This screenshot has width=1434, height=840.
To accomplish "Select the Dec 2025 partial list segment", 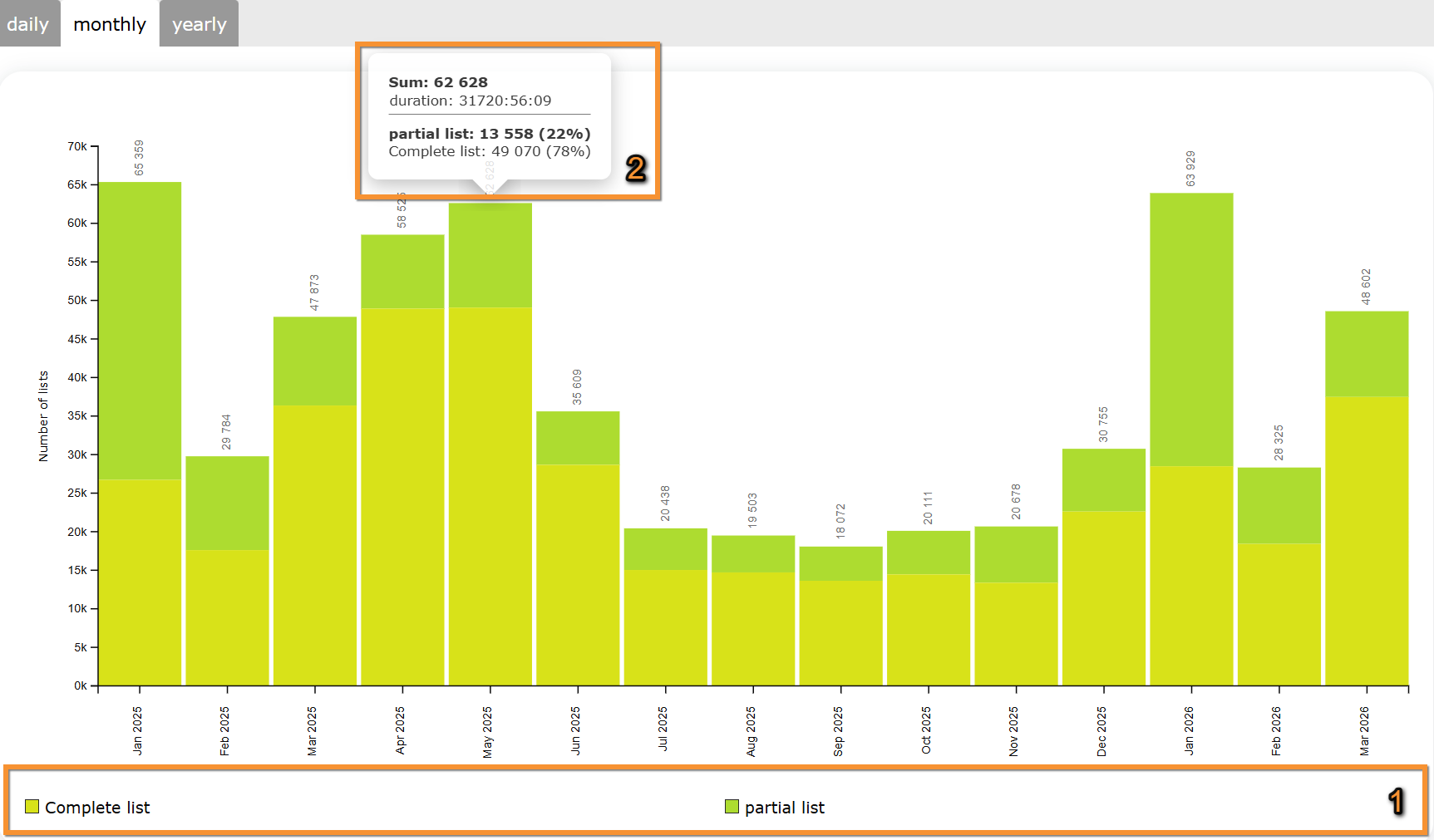I will 1103,479.
